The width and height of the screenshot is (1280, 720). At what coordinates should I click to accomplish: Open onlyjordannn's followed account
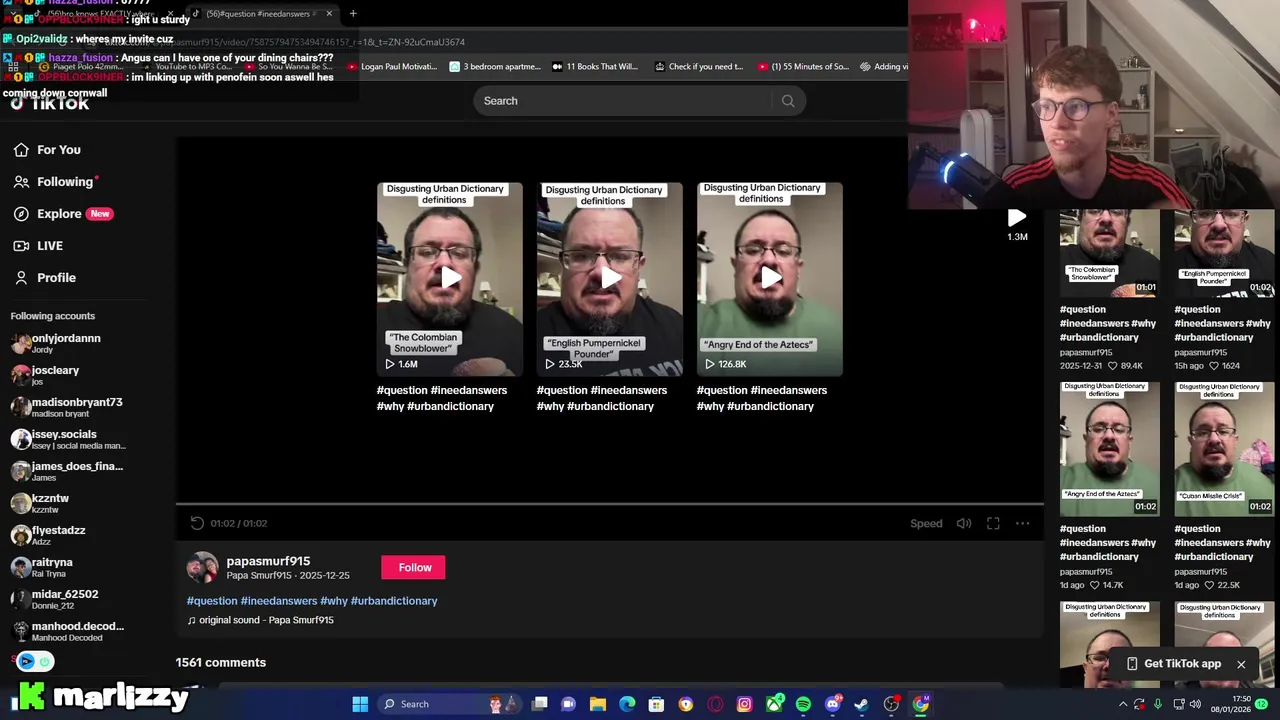pyautogui.click(x=66, y=343)
